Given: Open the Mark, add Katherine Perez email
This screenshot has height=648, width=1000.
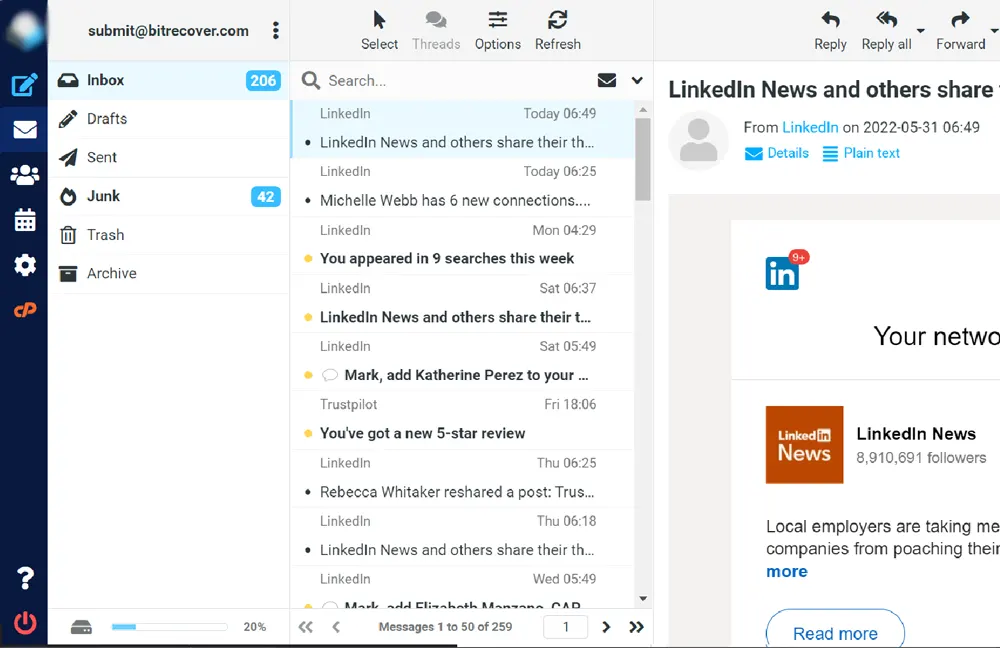Looking at the screenshot, I should 462,362.
